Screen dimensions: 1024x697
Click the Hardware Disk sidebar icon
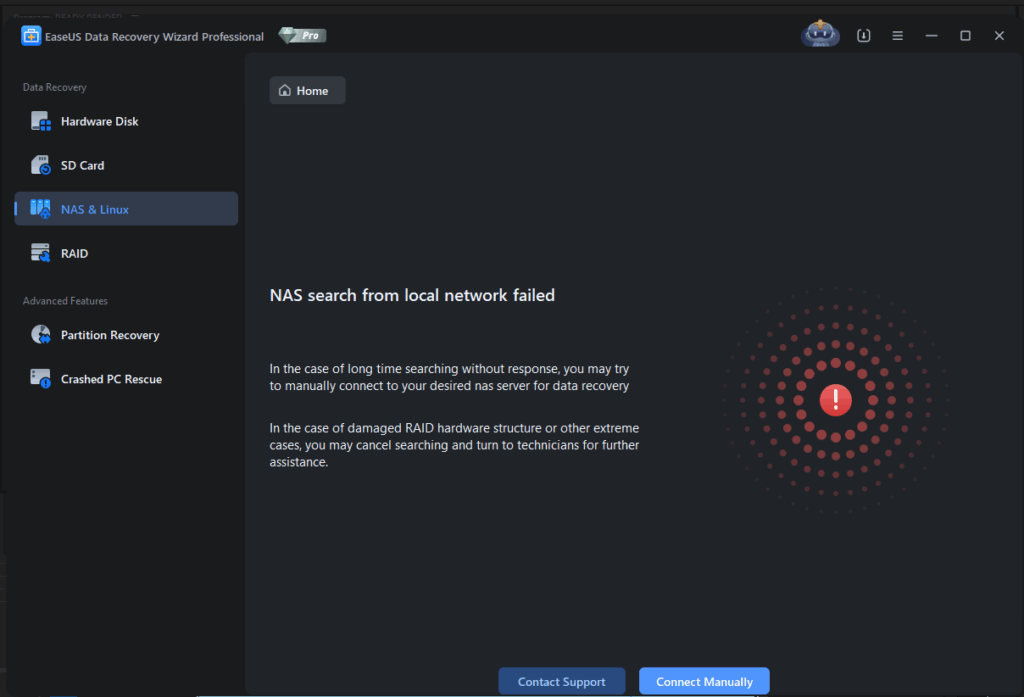pyautogui.click(x=40, y=122)
